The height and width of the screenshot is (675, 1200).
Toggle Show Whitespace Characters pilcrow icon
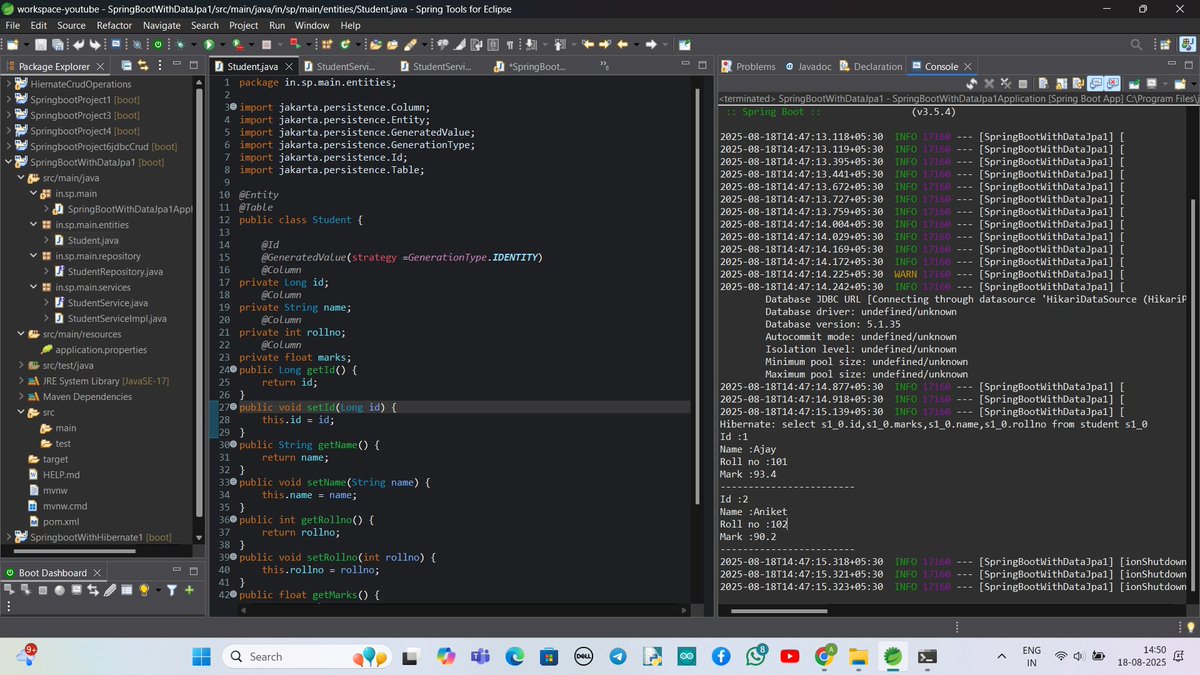click(x=510, y=44)
